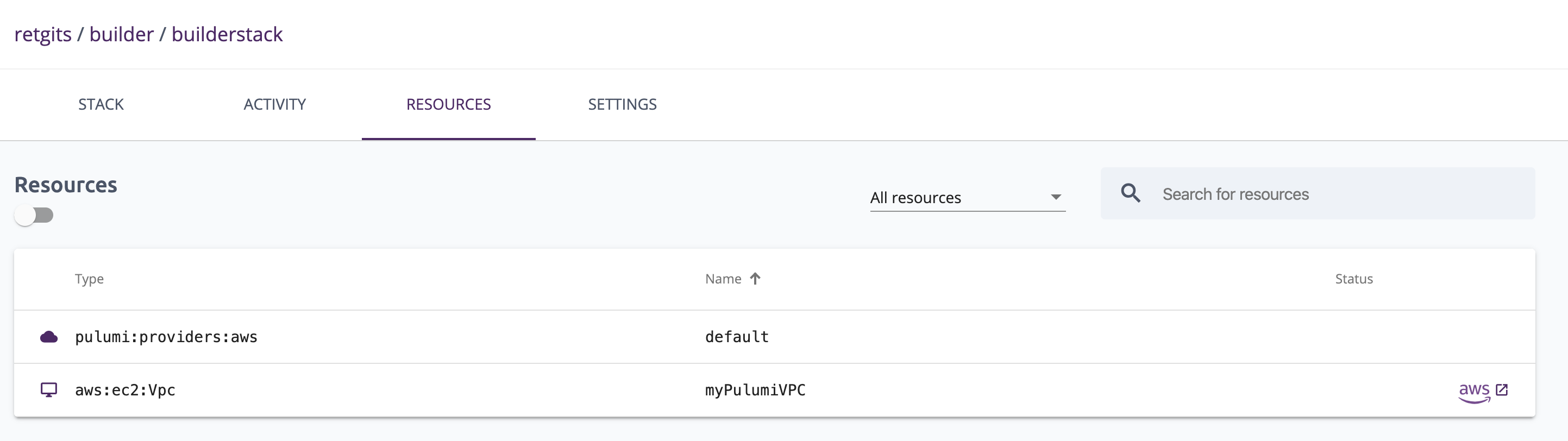Screen dimensions: 1568x441
Task: Click the monitor icon beside aws:ec2:Vpc
Action: (x=49, y=390)
